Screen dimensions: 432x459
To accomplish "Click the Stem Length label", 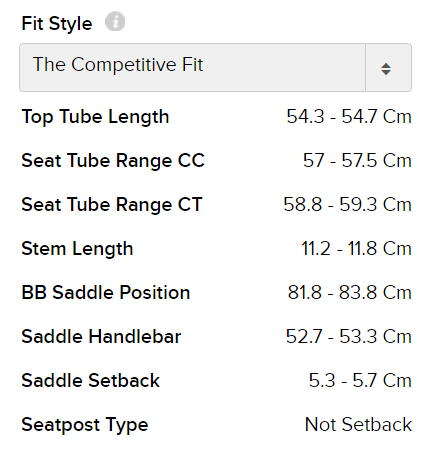I will pos(77,249).
